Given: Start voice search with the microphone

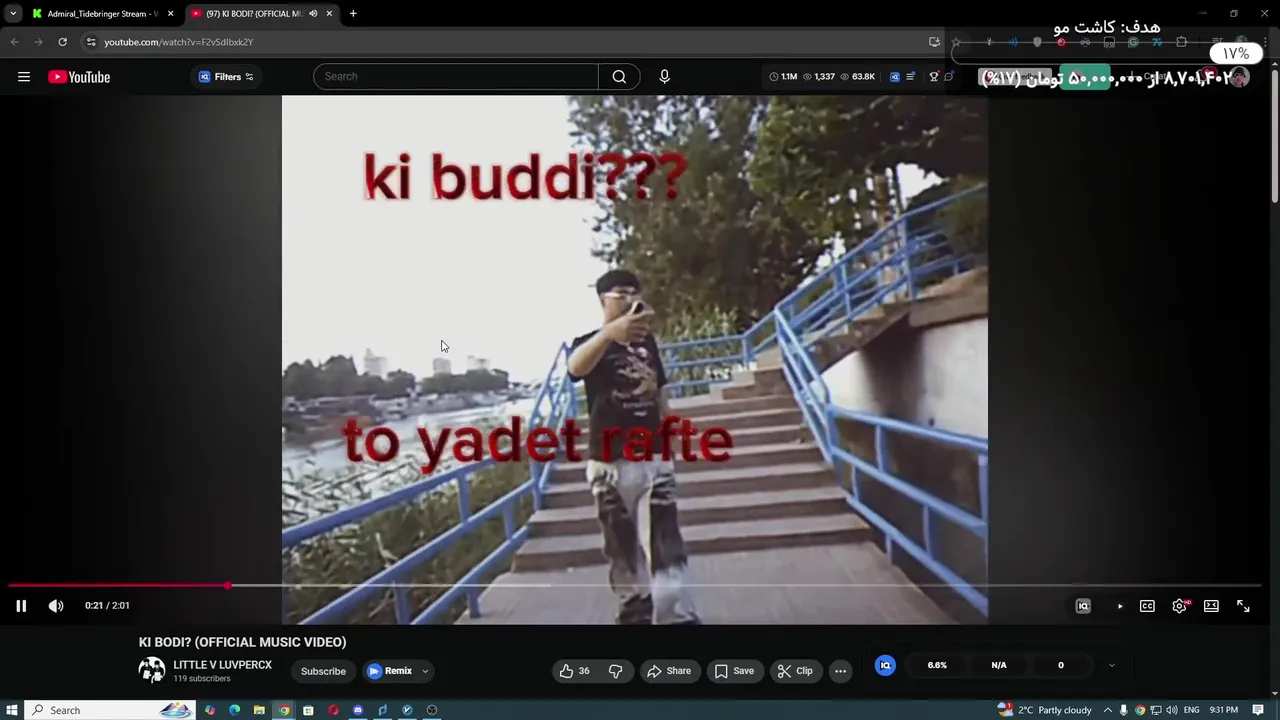Looking at the screenshot, I should [664, 77].
